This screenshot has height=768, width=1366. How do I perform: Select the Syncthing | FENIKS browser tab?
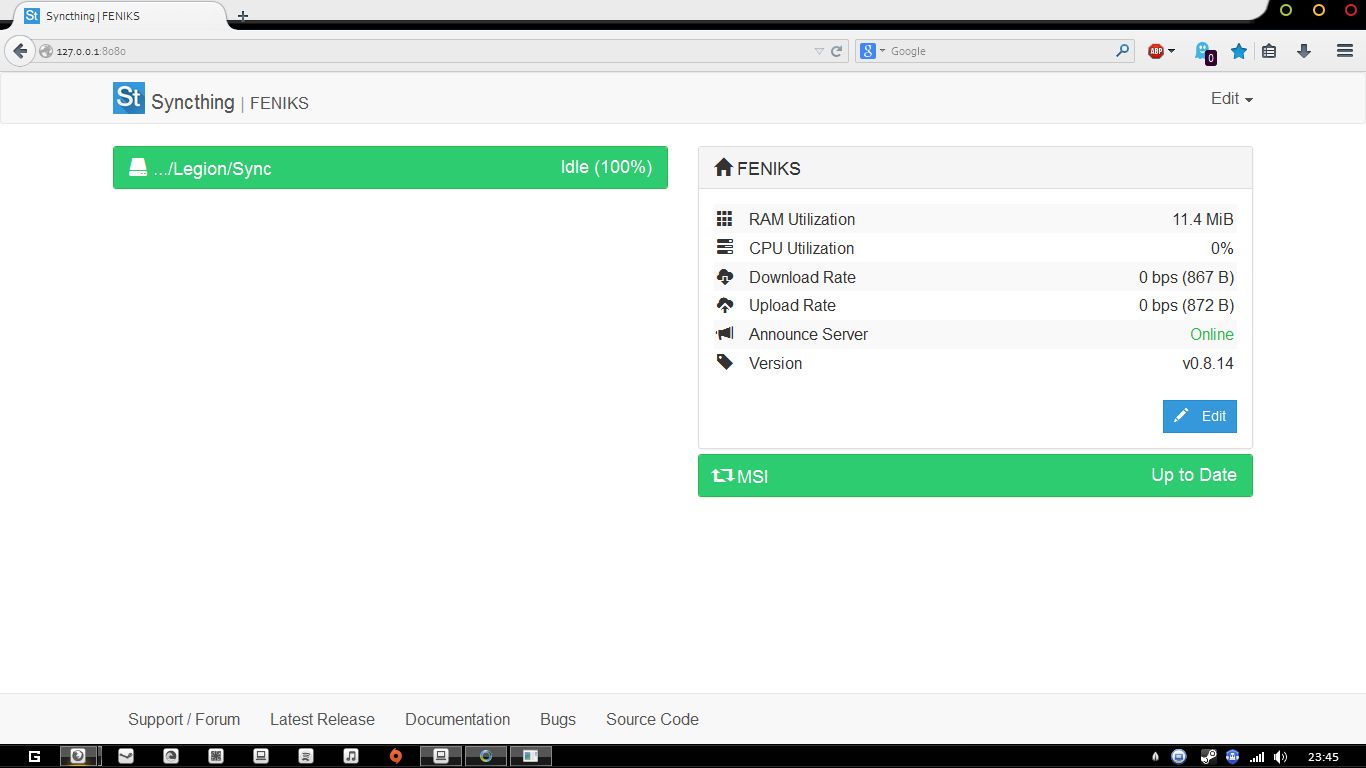tap(118, 16)
